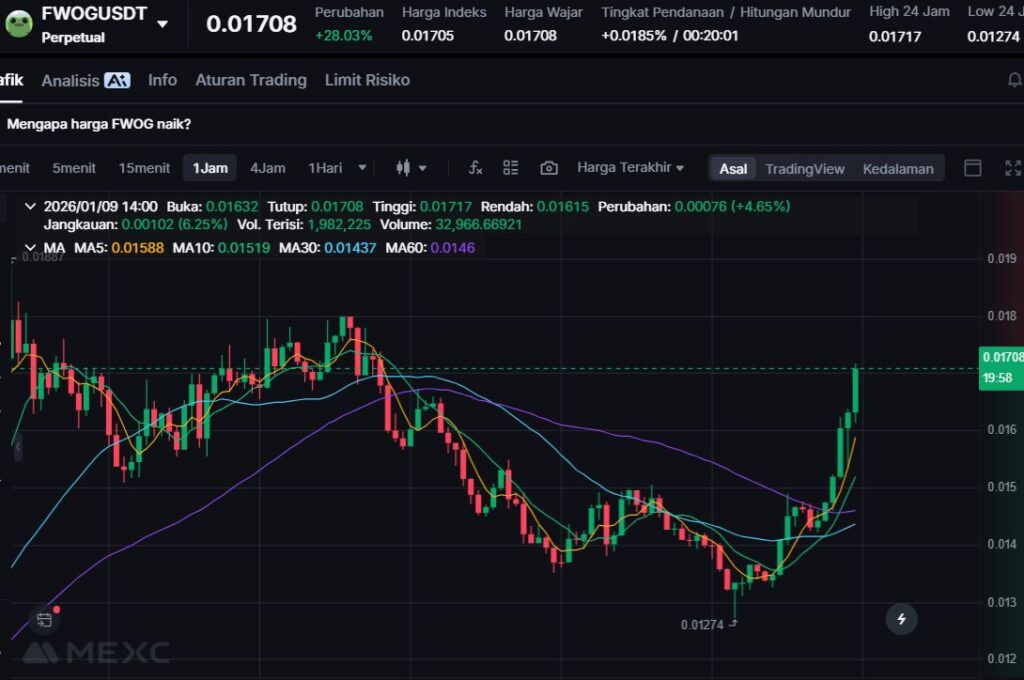Image resolution: width=1024 pixels, height=680 pixels.
Task: Click the floating window icon at bottom-left
Action: [x=44, y=619]
